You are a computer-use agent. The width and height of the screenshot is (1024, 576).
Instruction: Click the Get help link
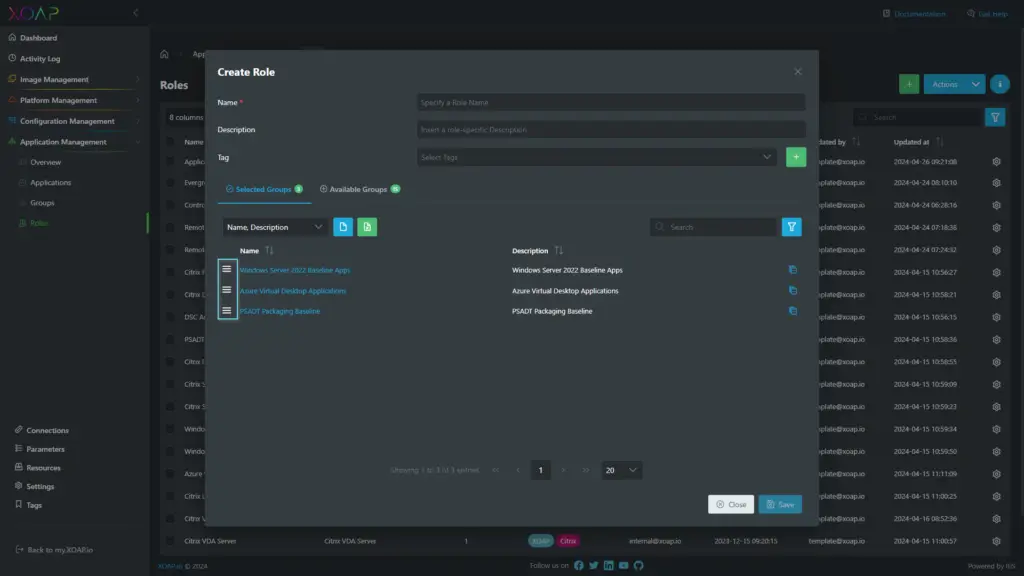tap(987, 14)
